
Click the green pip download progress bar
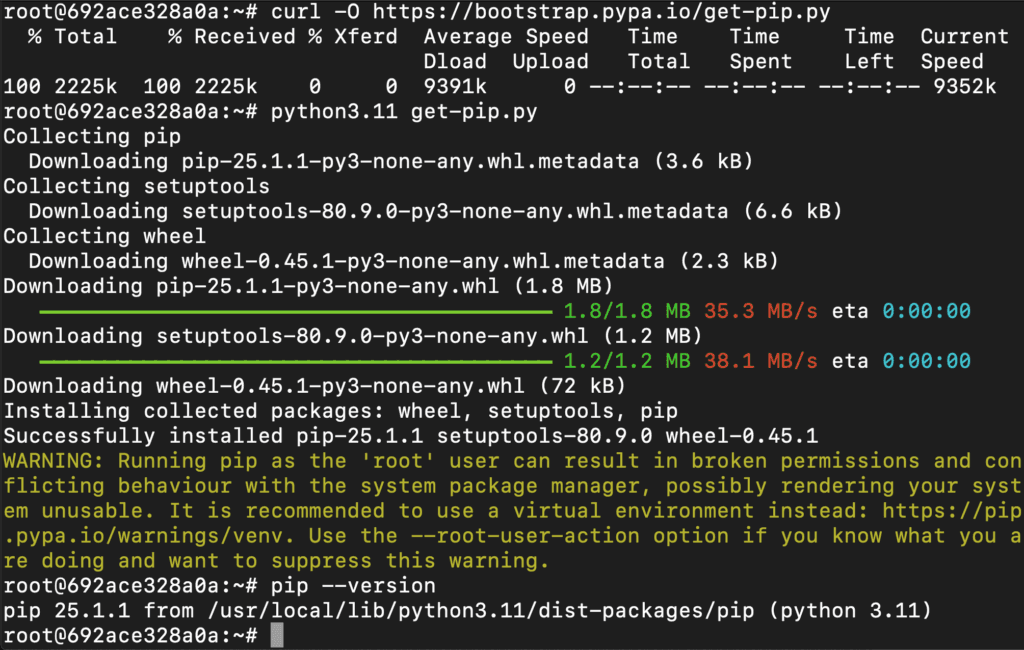(296, 312)
